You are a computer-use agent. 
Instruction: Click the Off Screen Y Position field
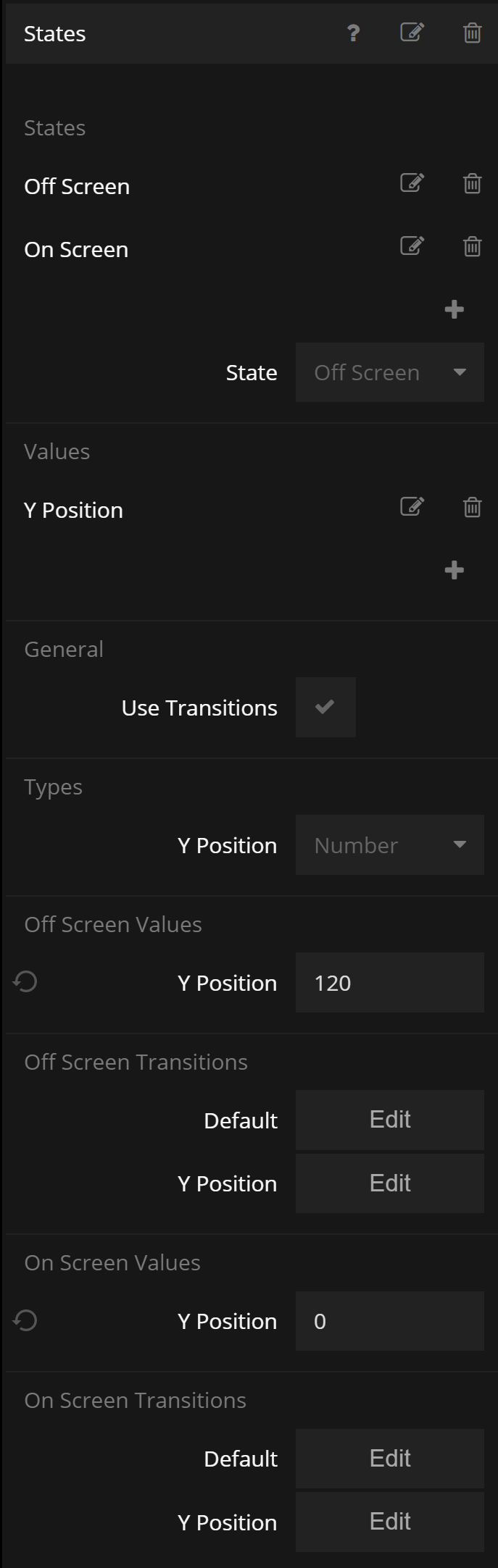[x=389, y=983]
